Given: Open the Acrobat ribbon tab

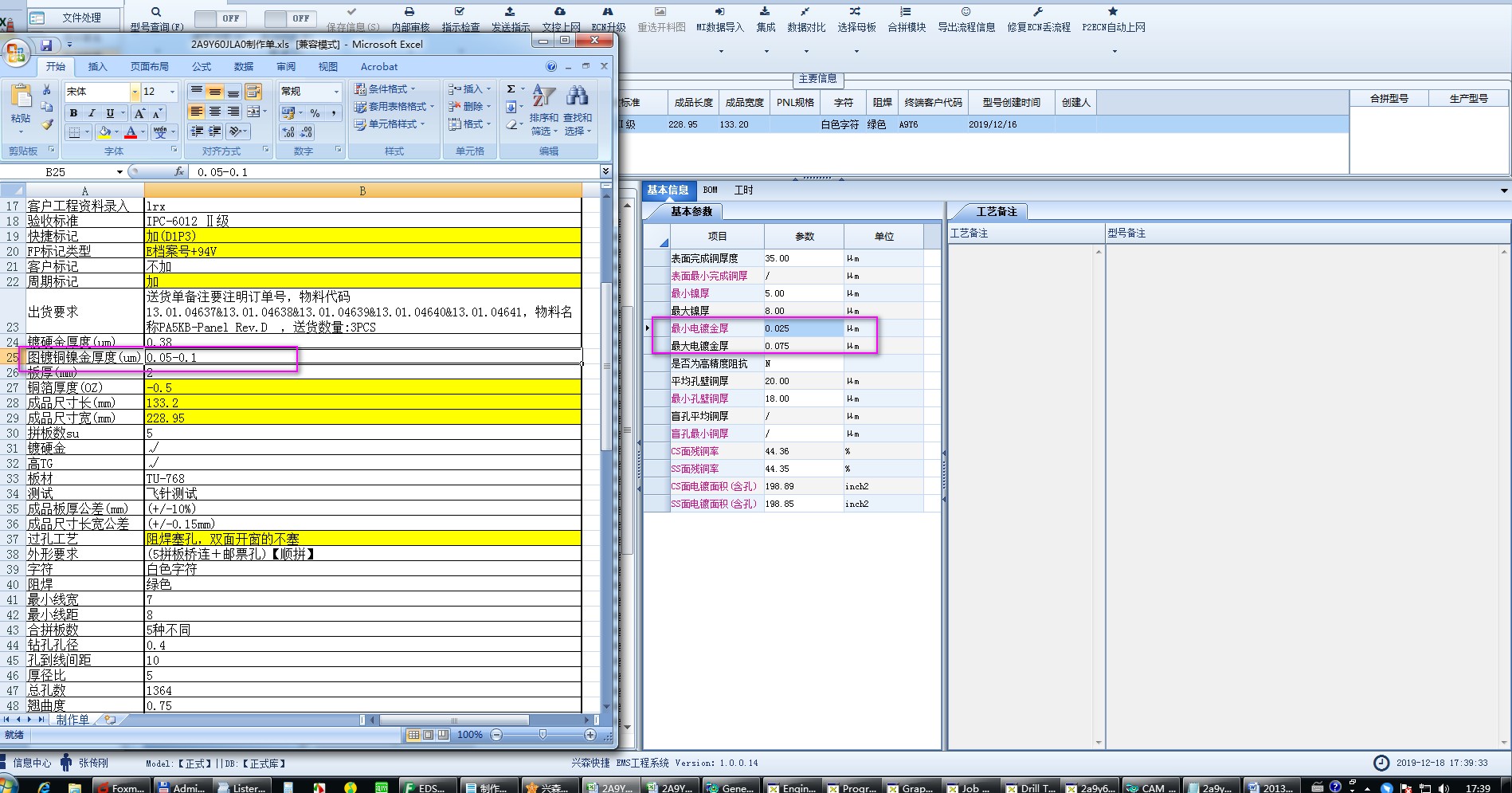Looking at the screenshot, I should (379, 67).
